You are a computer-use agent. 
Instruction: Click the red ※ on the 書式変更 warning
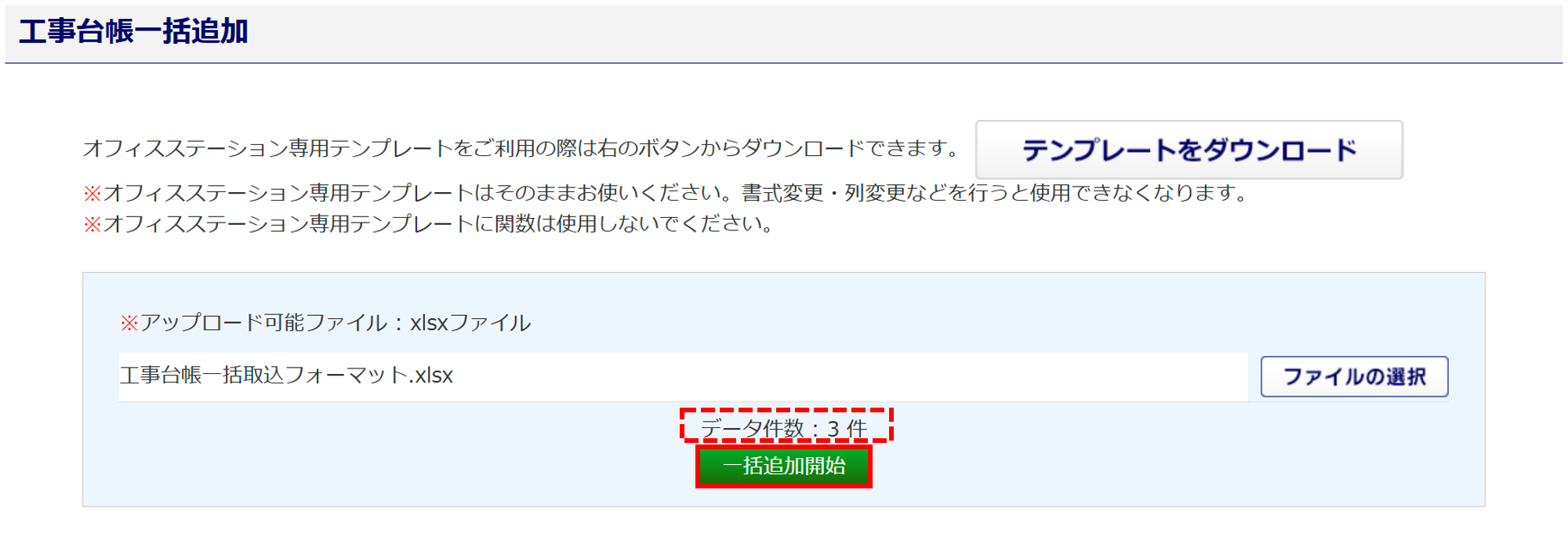(x=93, y=193)
